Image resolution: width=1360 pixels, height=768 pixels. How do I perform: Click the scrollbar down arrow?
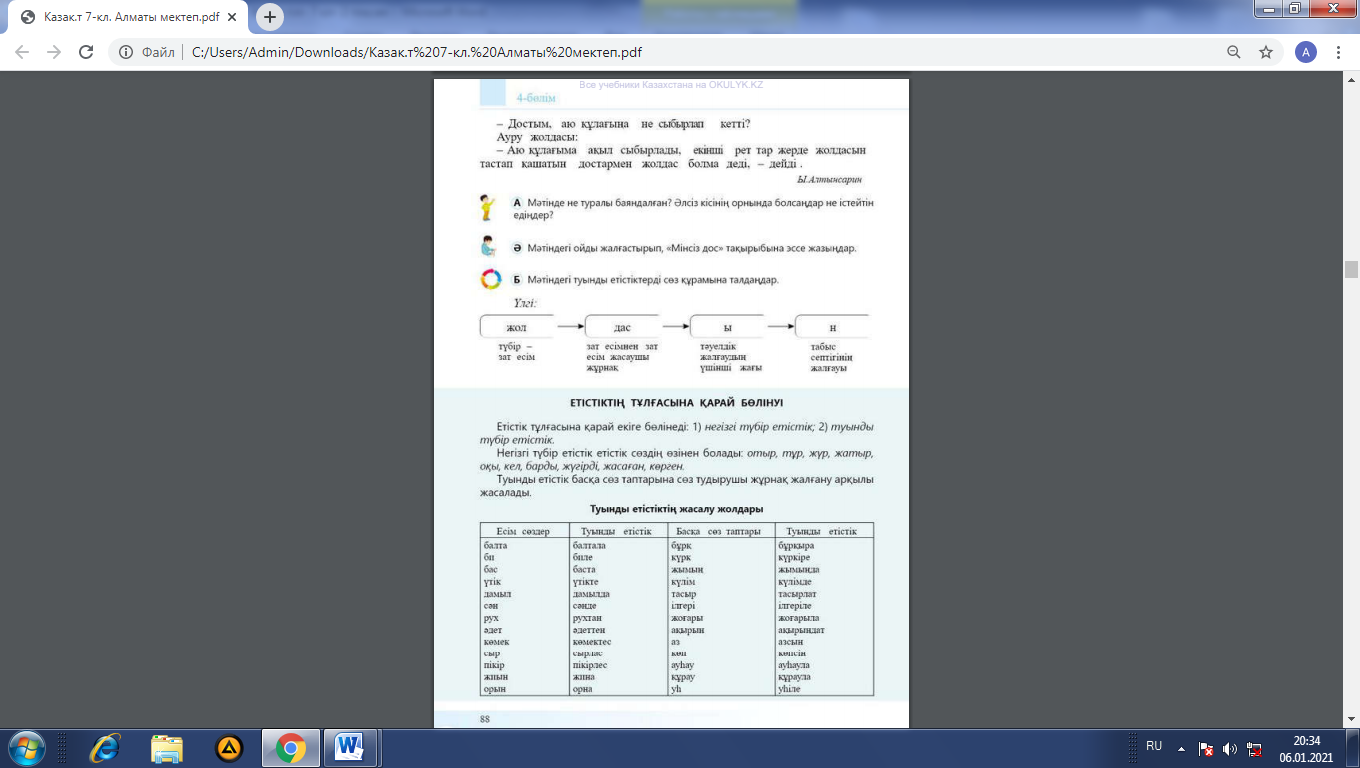pyautogui.click(x=1351, y=720)
